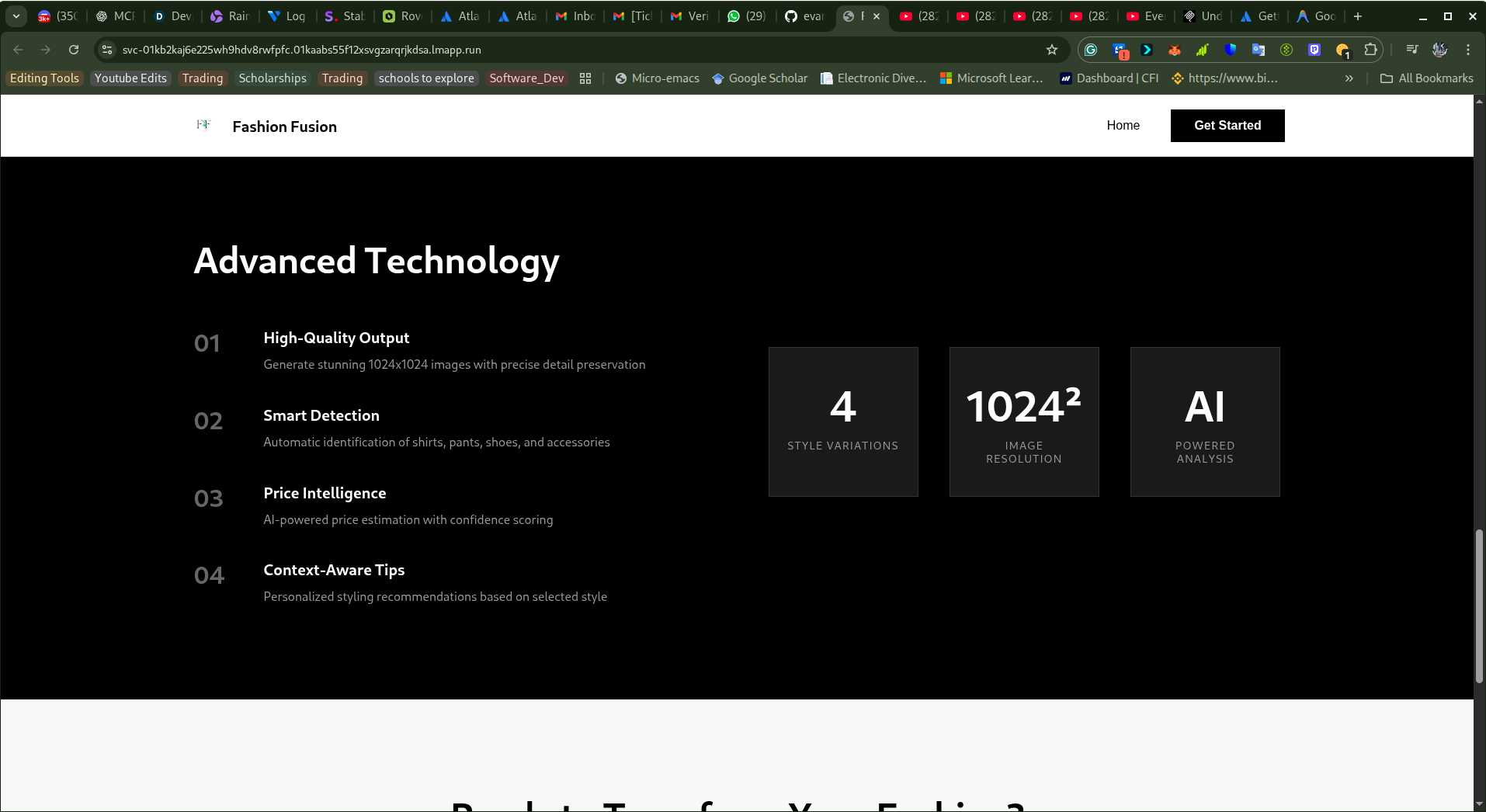The width and height of the screenshot is (1486, 812).
Task: Click the 'High-Quality Output' feature heading
Action: coord(336,338)
